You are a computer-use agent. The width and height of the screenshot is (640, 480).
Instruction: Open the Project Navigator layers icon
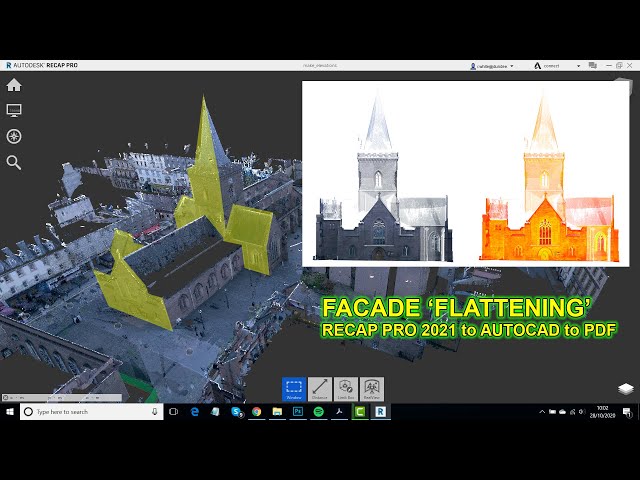pyautogui.click(x=626, y=389)
